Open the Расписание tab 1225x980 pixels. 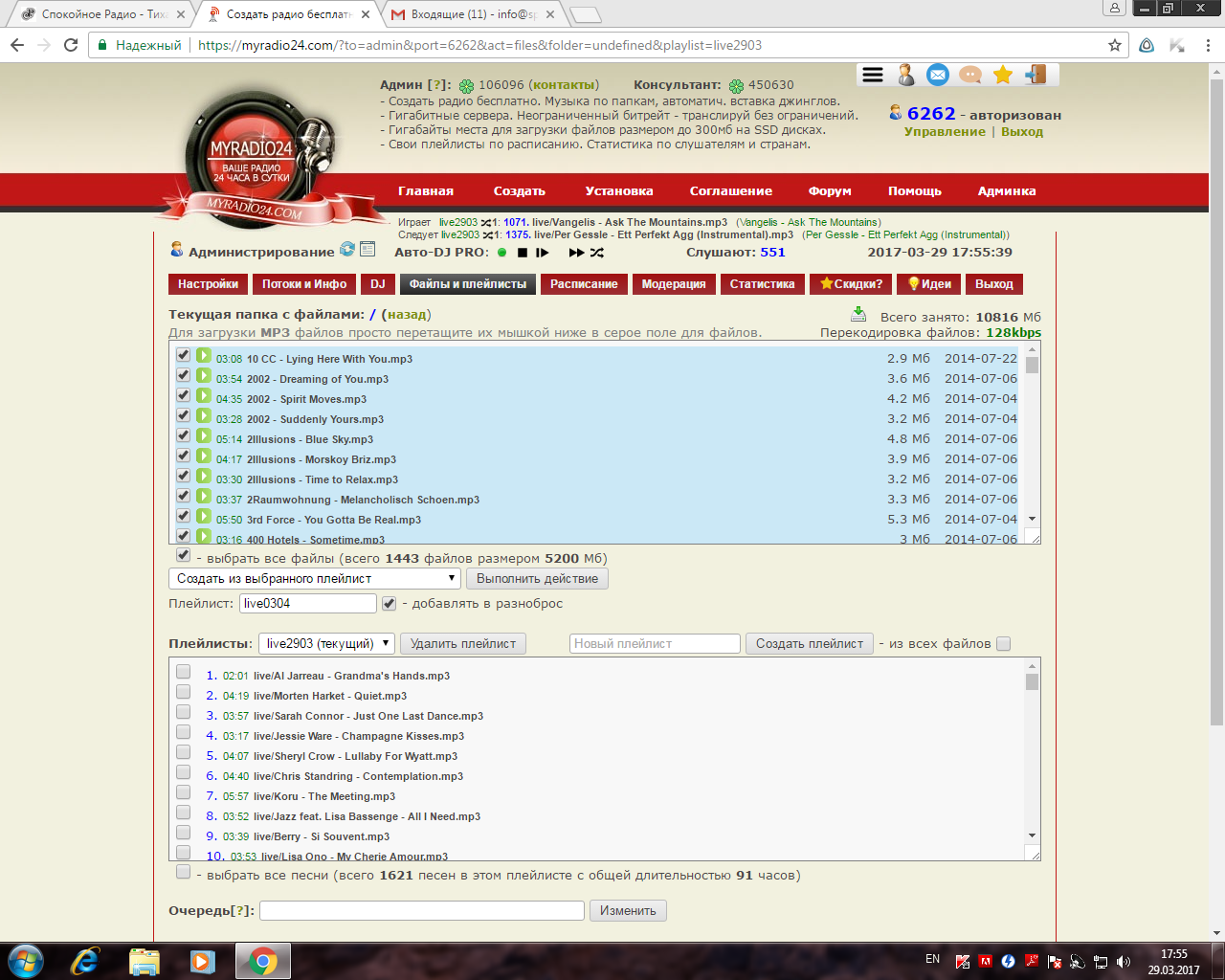pyautogui.click(x=584, y=284)
